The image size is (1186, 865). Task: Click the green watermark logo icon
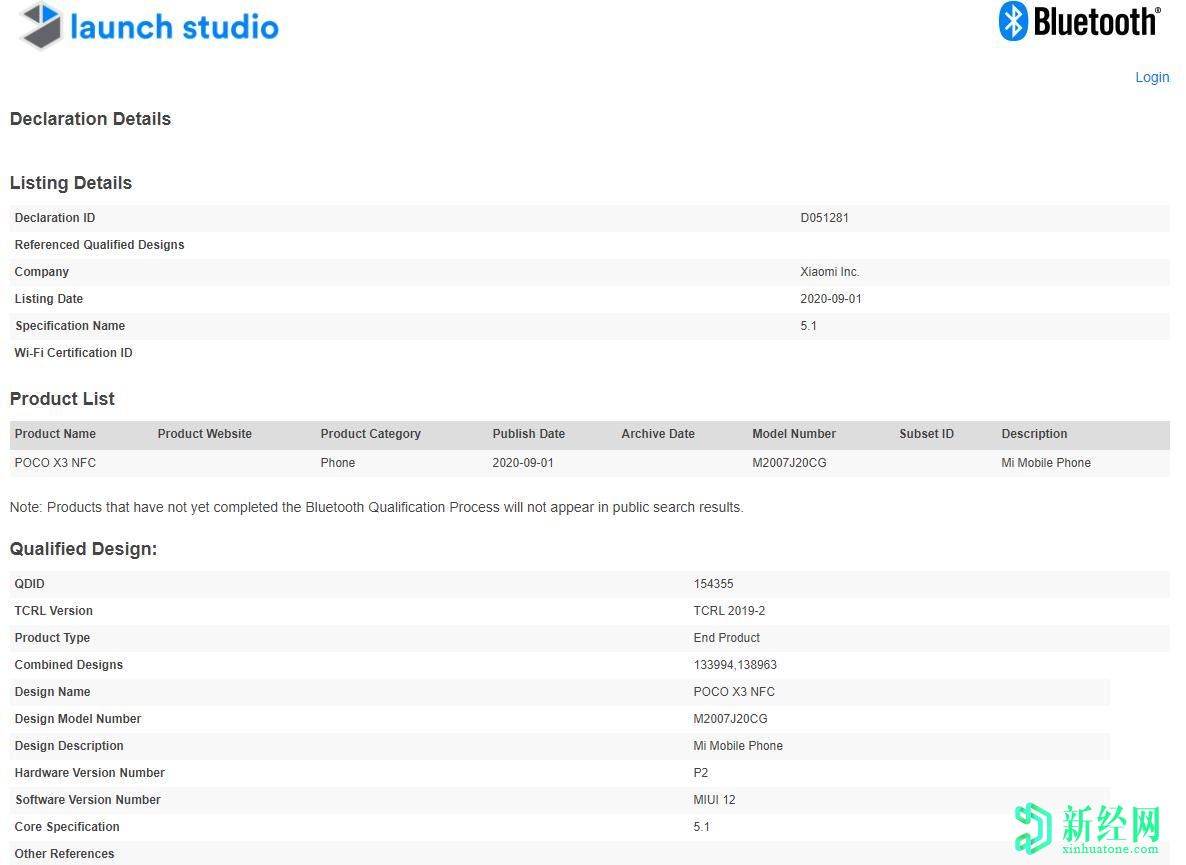[1034, 828]
